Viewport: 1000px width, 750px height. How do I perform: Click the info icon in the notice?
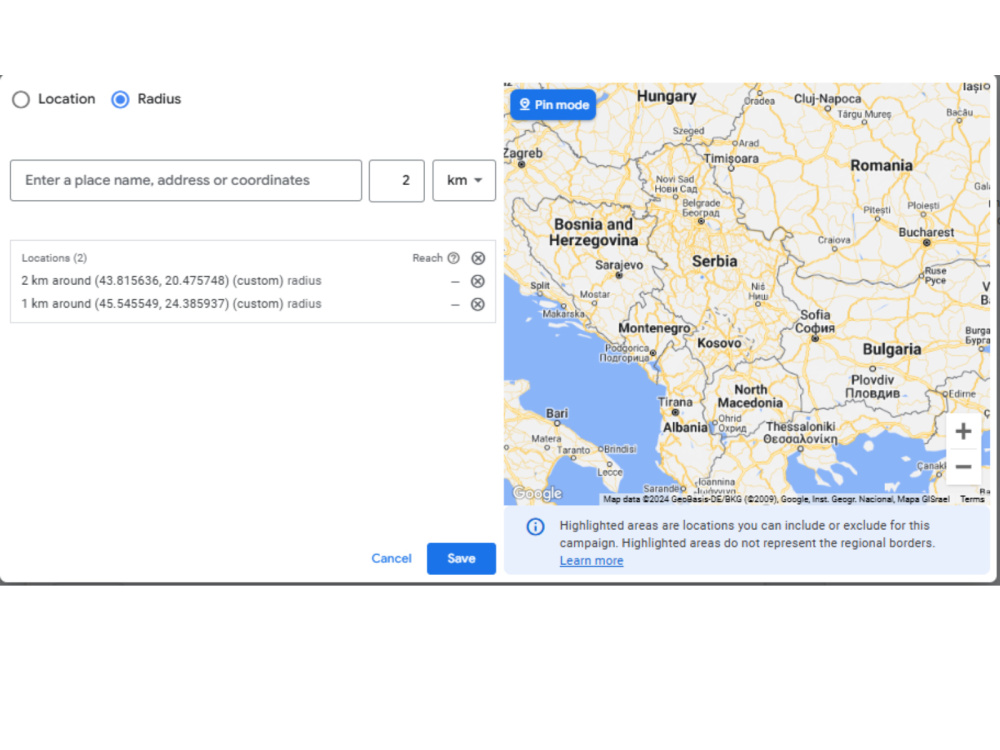click(x=535, y=527)
